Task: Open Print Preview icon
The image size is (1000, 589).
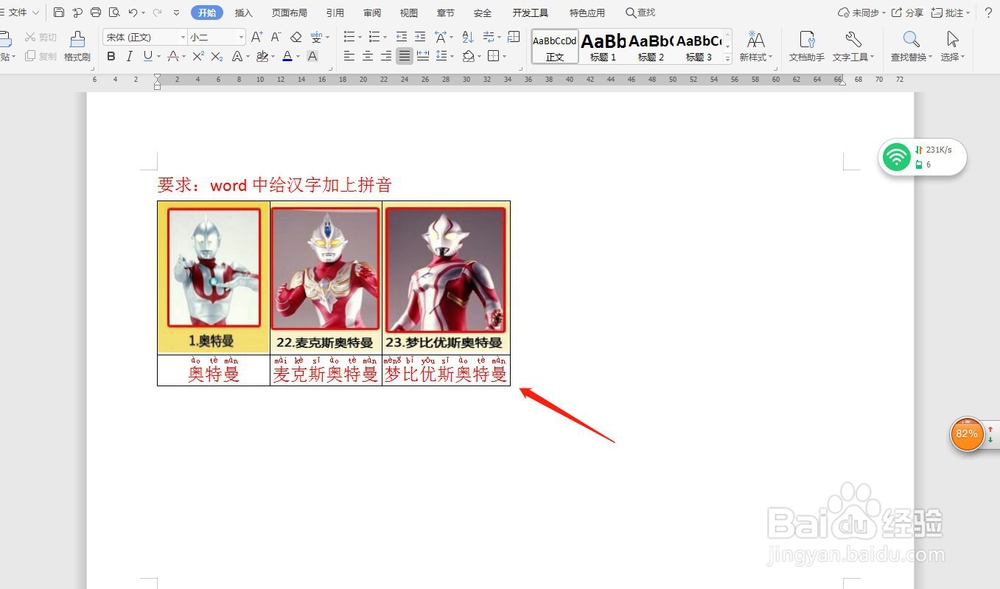Action: [114, 12]
